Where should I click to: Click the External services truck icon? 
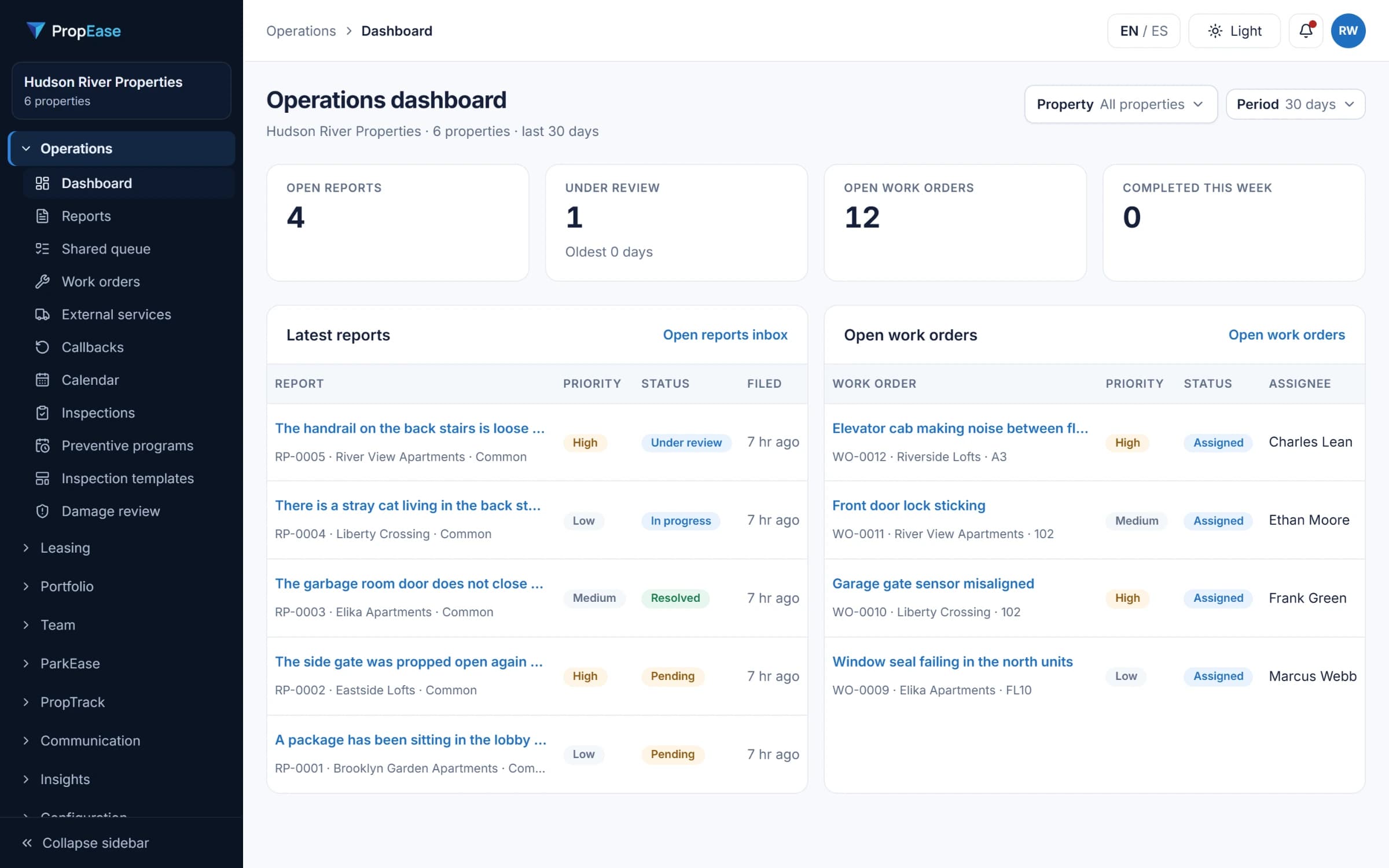click(x=42, y=314)
